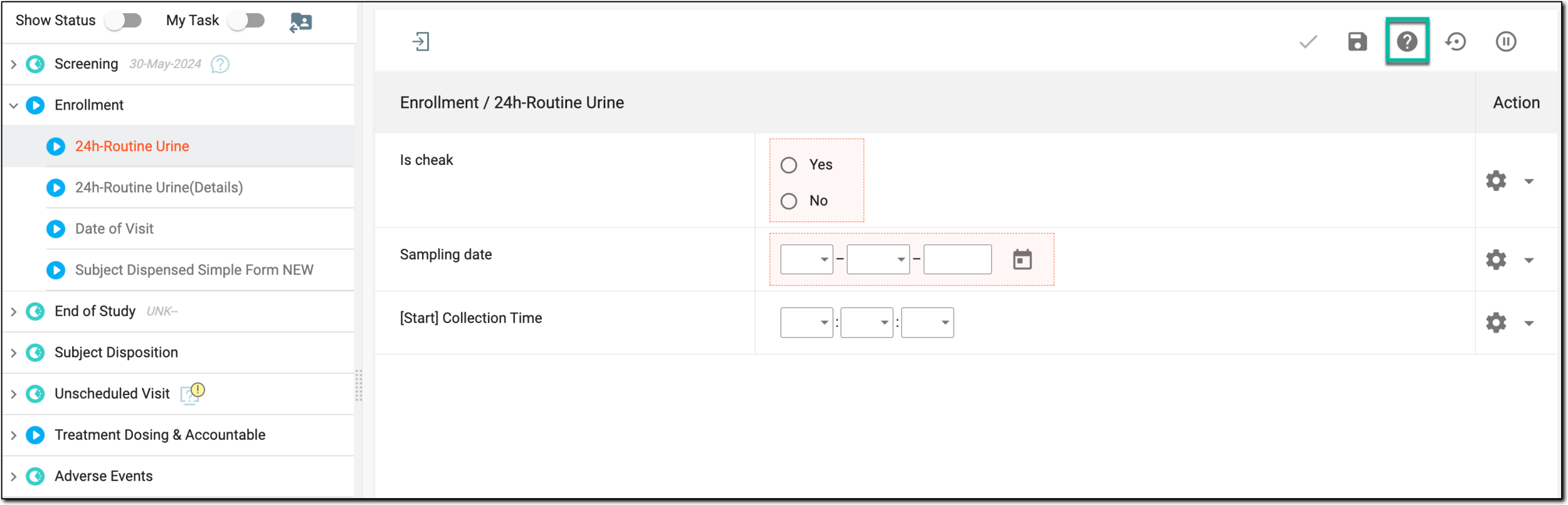This screenshot has width=1568, height=505.
Task: Open the first Collection Time dropdown
Action: click(x=807, y=322)
